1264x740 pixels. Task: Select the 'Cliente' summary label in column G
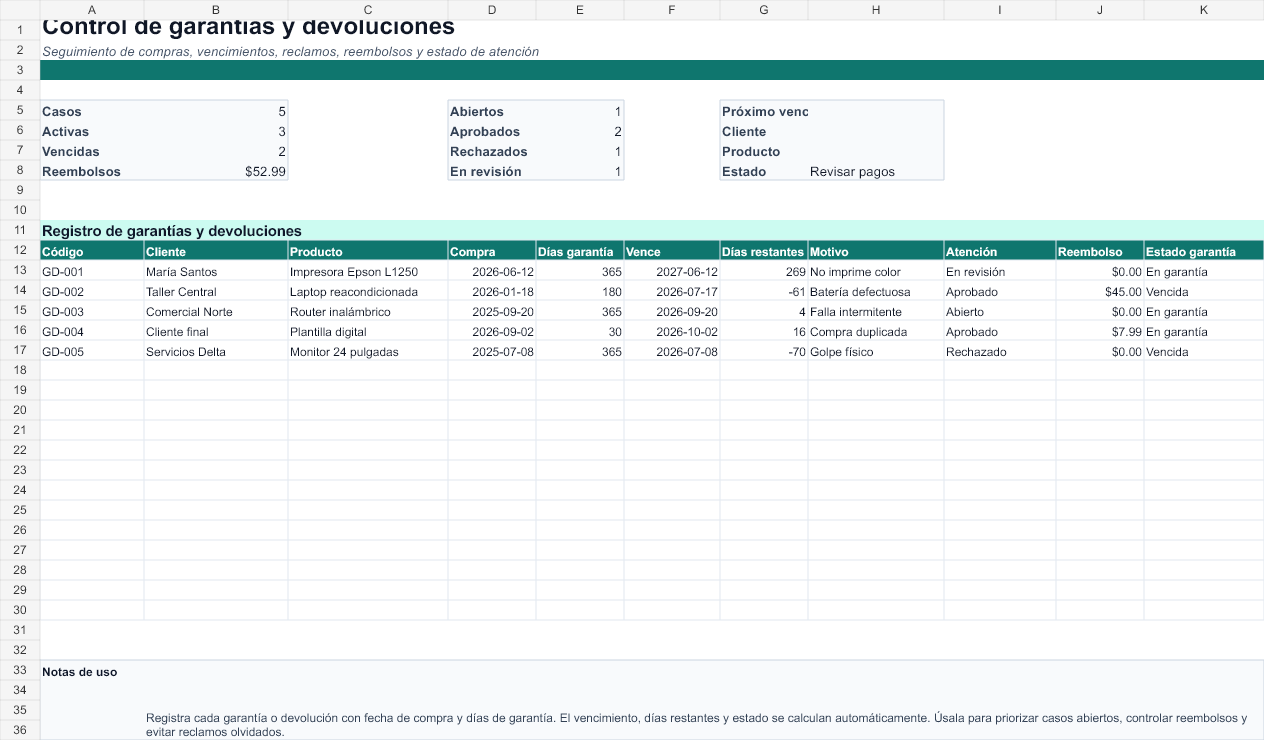[x=764, y=131]
